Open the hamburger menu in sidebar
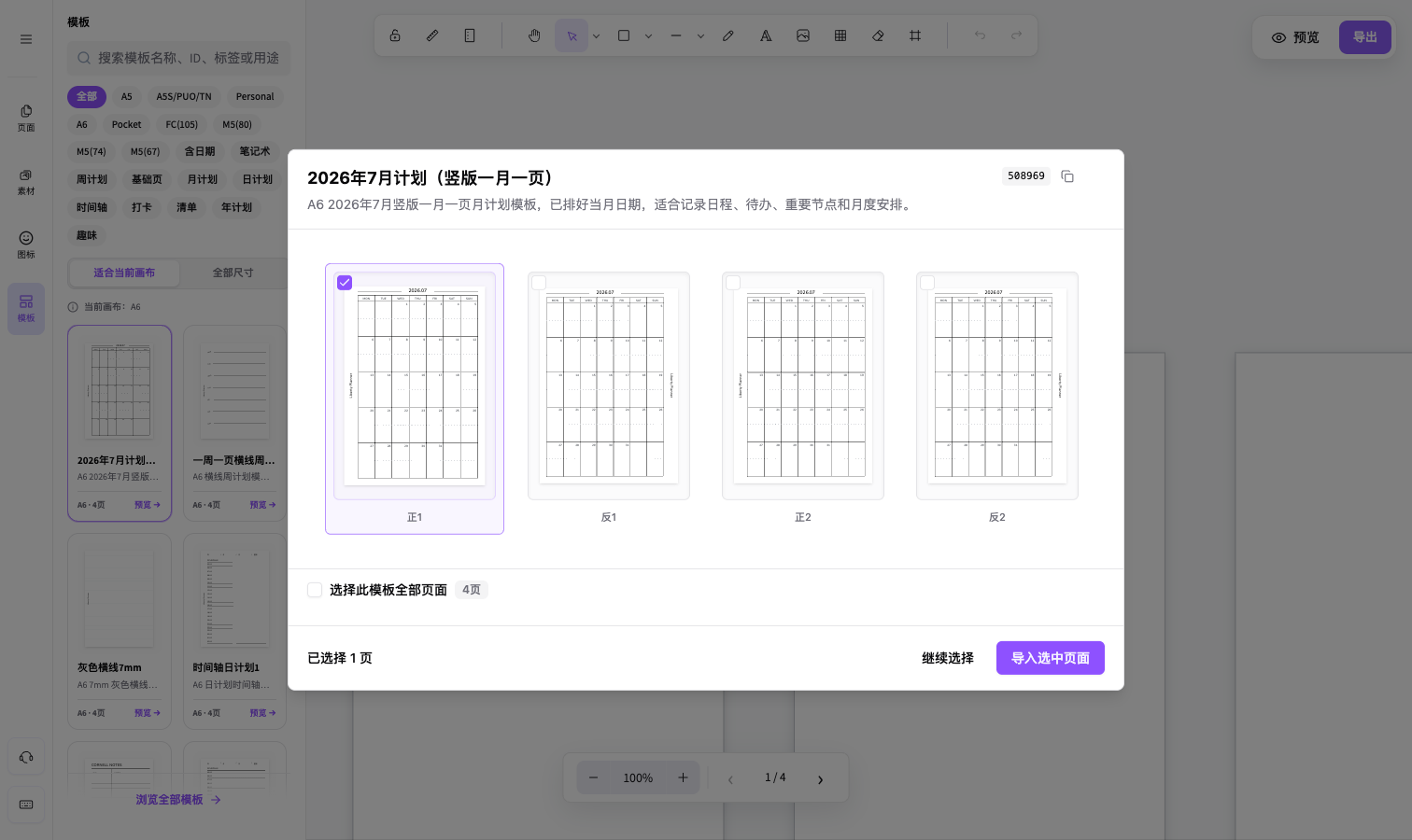 (x=26, y=39)
